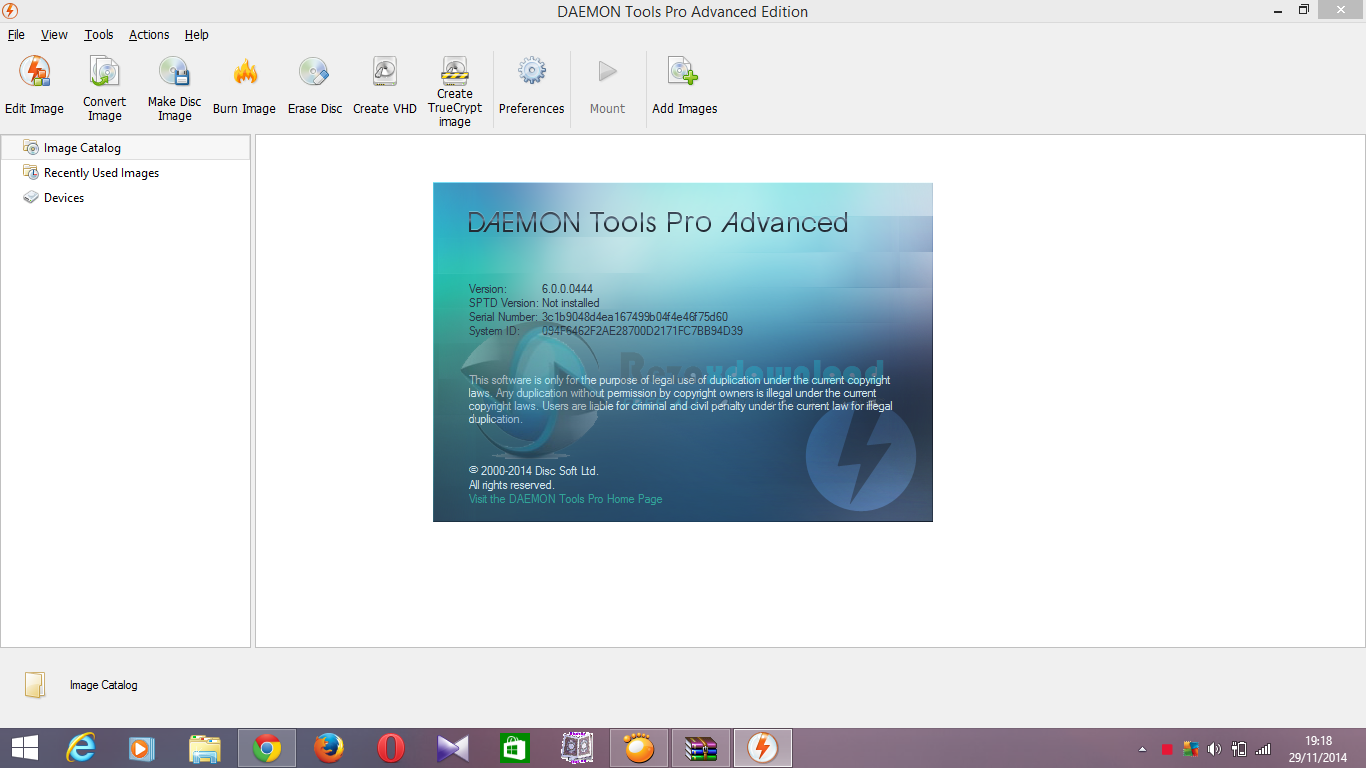The height and width of the screenshot is (768, 1366).
Task: Restore down the DAEMON Tools window
Action: tap(1303, 10)
